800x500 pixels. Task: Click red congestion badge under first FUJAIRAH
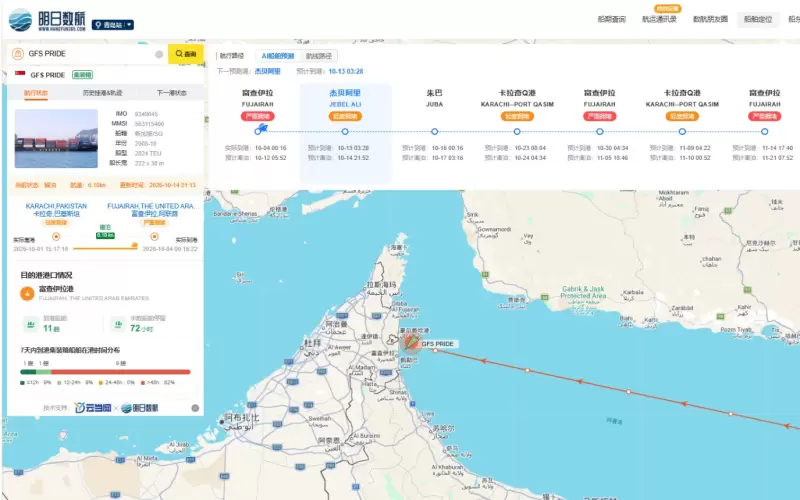[x=258, y=116]
